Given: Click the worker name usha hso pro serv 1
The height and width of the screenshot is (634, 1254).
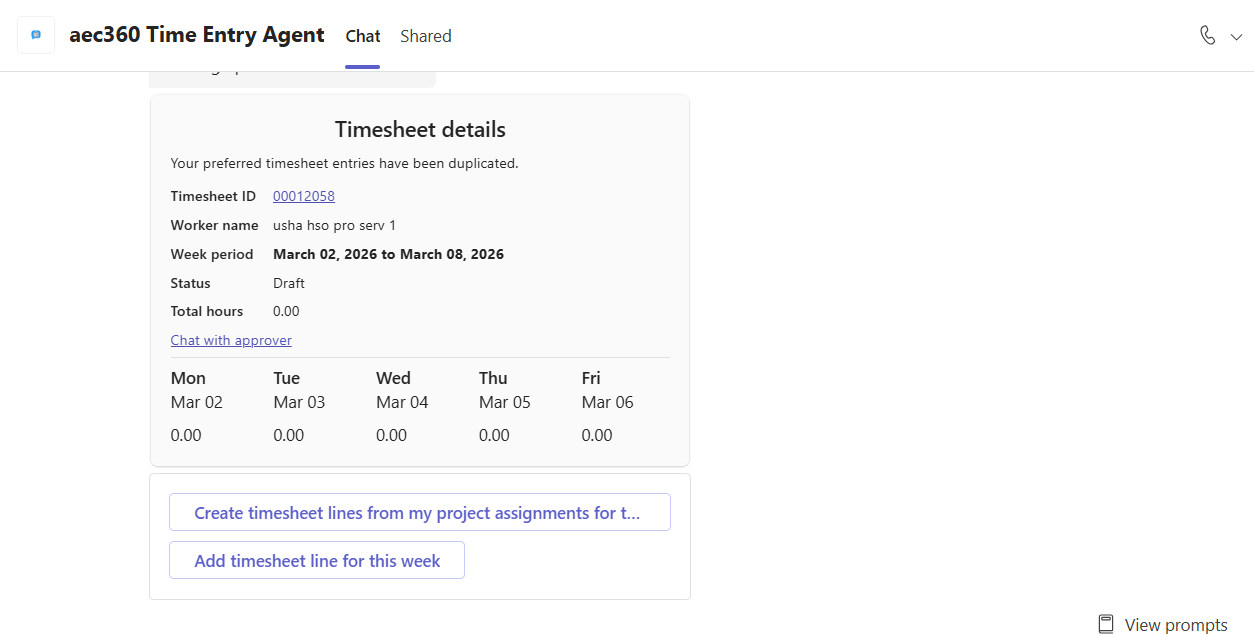Looking at the screenshot, I should pos(334,225).
